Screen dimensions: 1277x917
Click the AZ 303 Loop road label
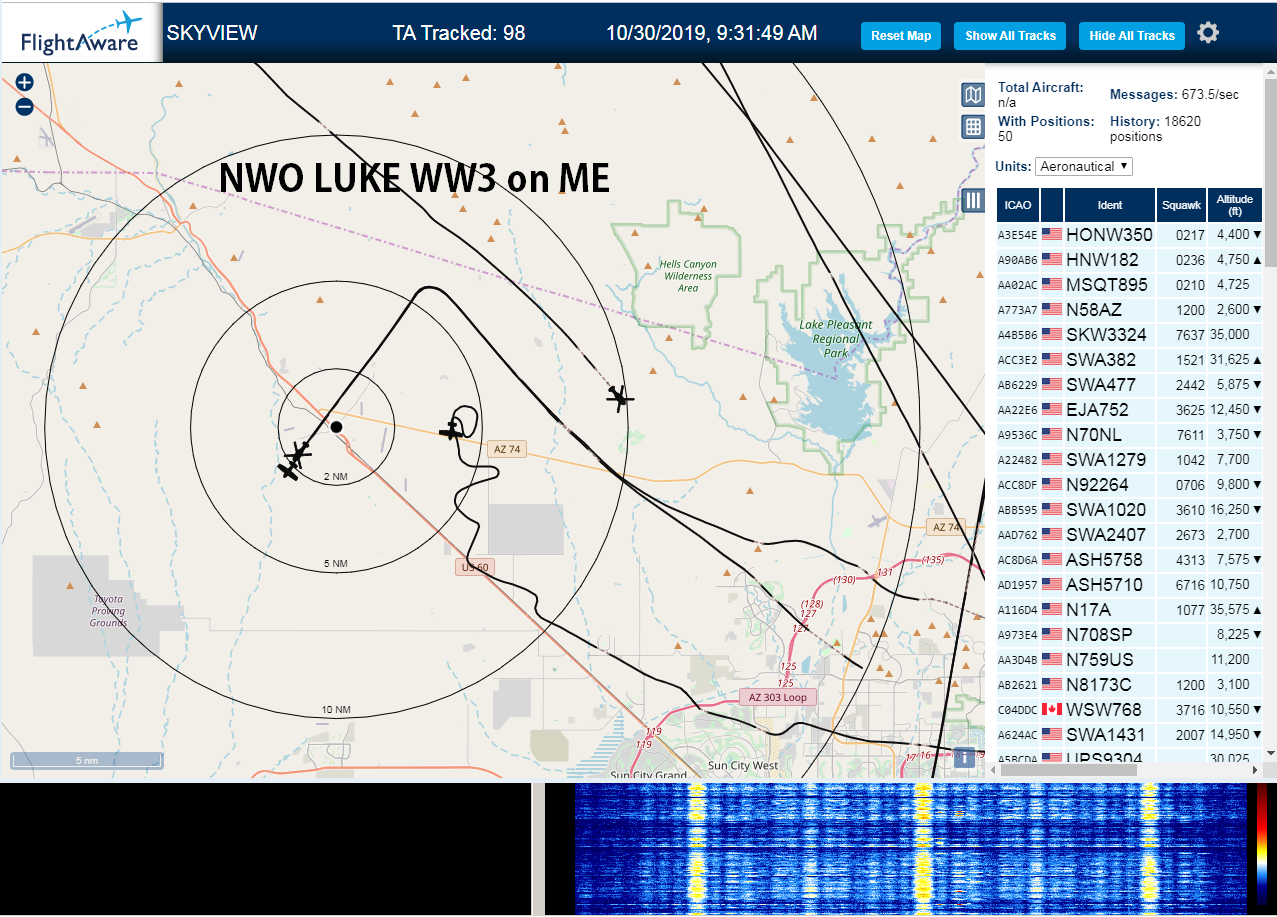[779, 697]
